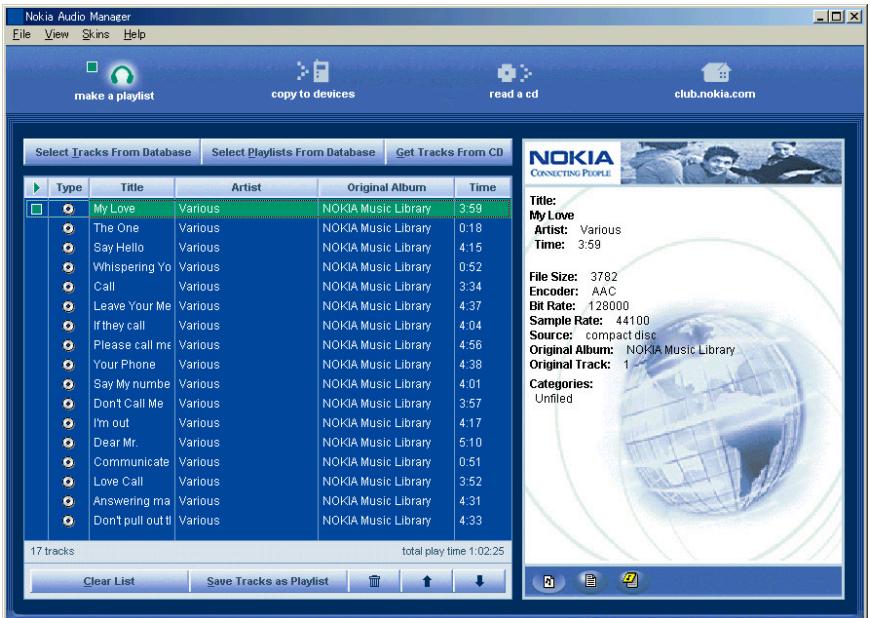This screenshot has height=618, width=870.
Task: Click the disc type icon for My Love
Action: [x=68, y=209]
